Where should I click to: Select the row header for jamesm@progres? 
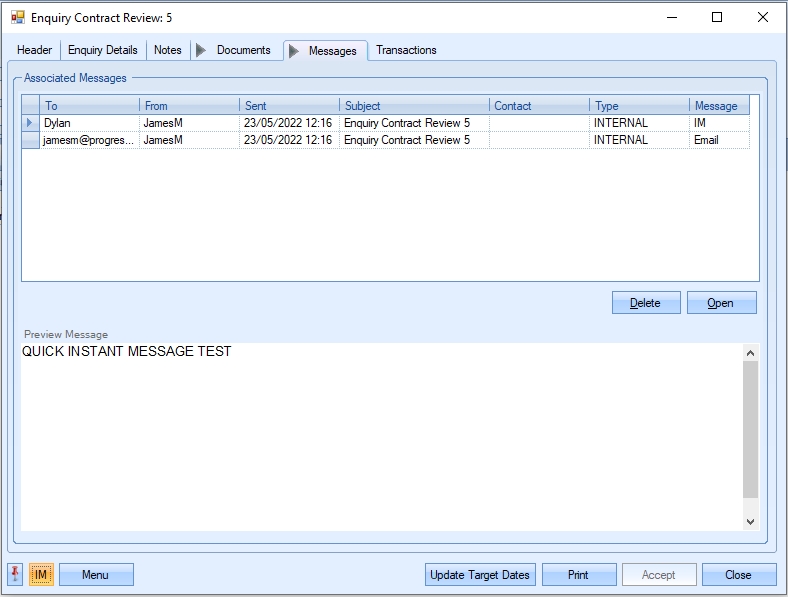(31, 140)
